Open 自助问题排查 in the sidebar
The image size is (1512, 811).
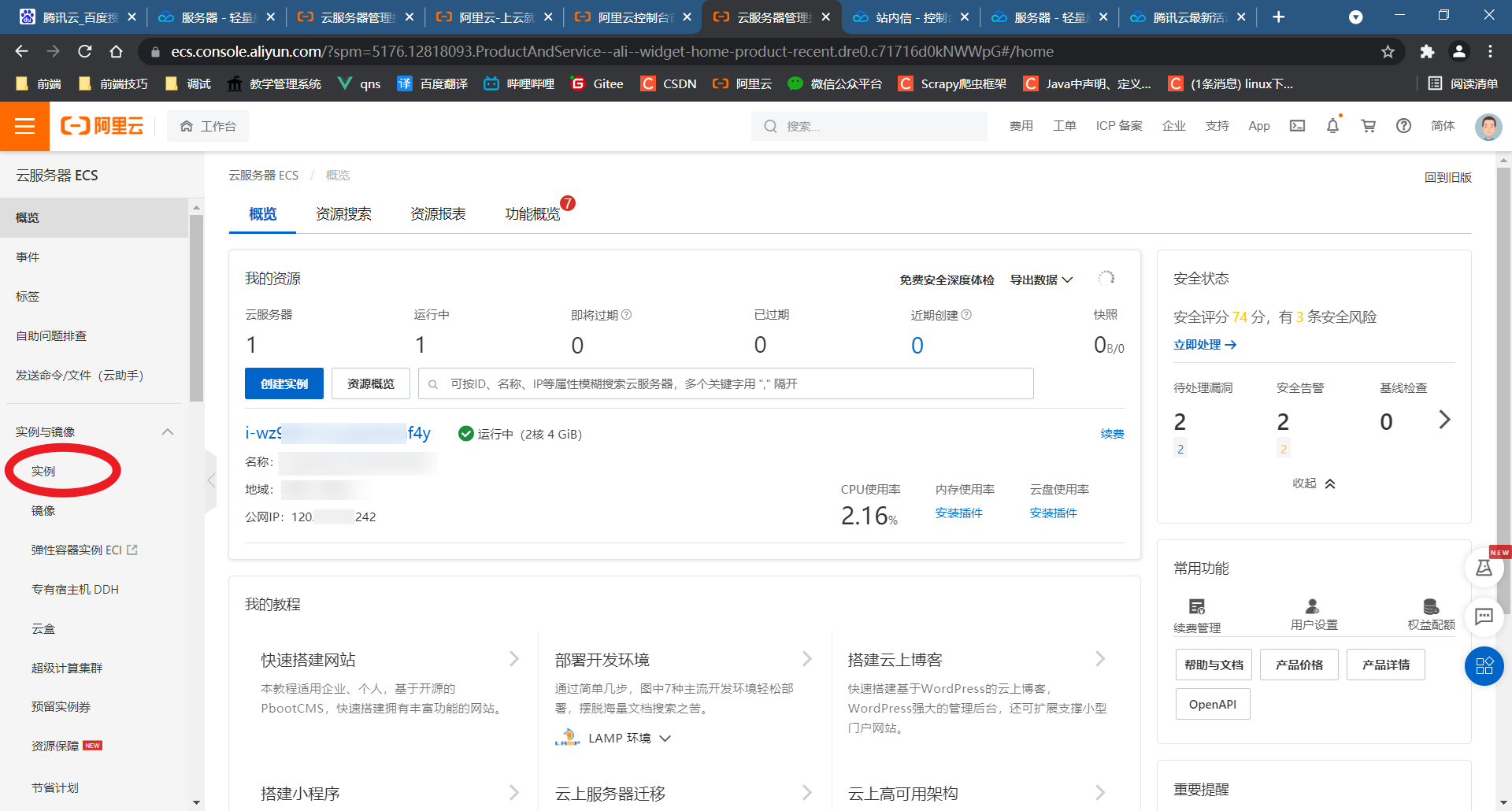[x=51, y=335]
